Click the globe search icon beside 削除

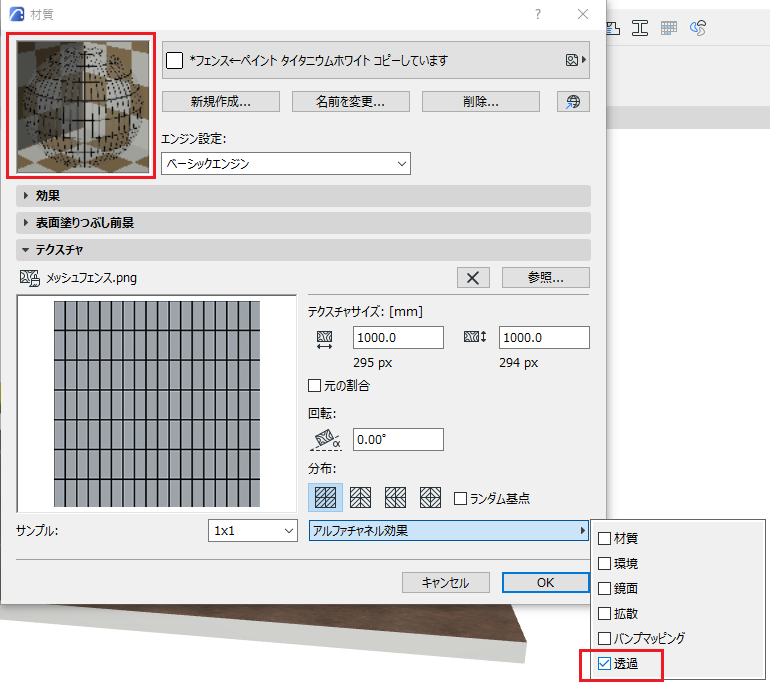[x=573, y=102]
